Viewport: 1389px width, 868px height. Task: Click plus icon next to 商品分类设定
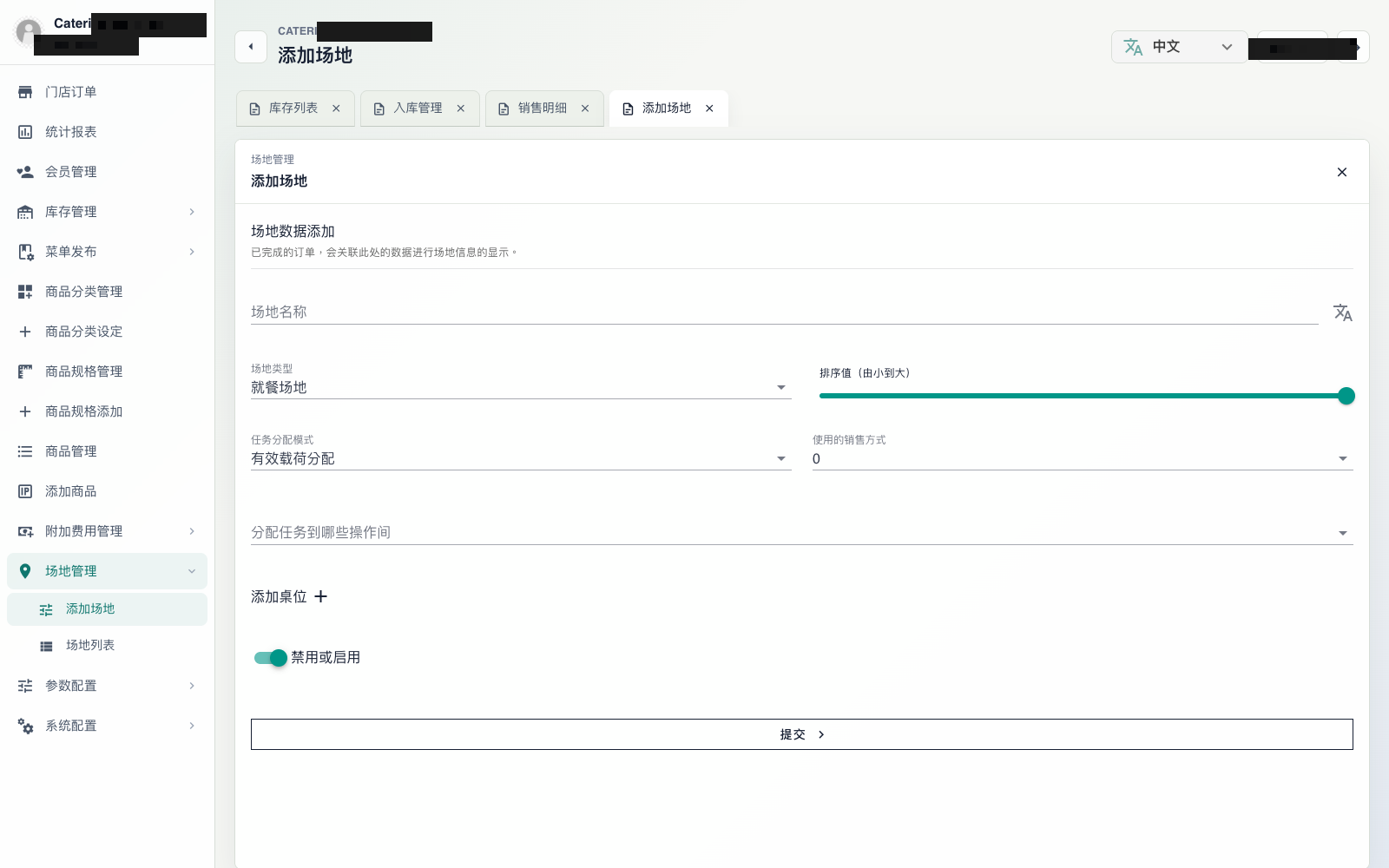[x=25, y=332]
